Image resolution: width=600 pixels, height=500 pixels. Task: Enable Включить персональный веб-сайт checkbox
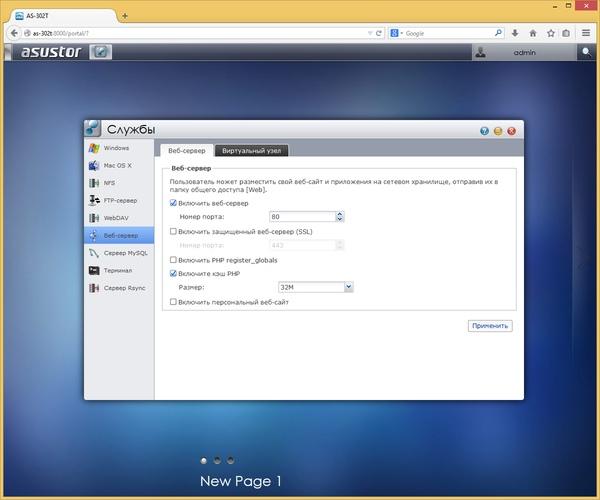[x=173, y=302]
